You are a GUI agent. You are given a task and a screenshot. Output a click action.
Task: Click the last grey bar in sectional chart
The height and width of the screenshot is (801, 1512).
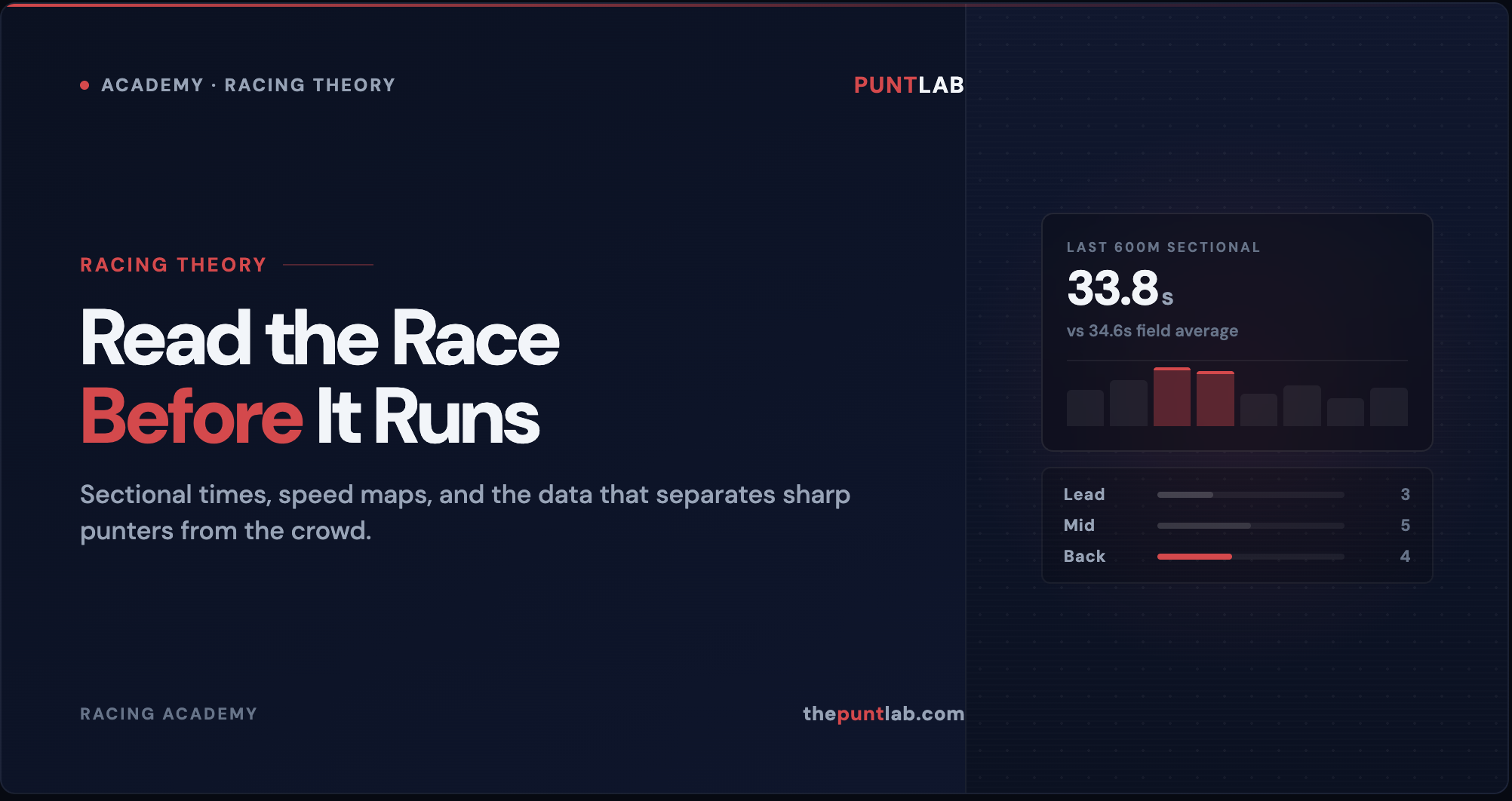coord(1391,407)
